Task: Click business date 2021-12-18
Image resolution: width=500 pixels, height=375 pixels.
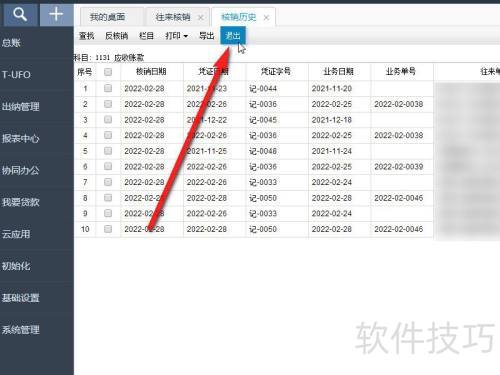Action: pyautogui.click(x=332, y=120)
